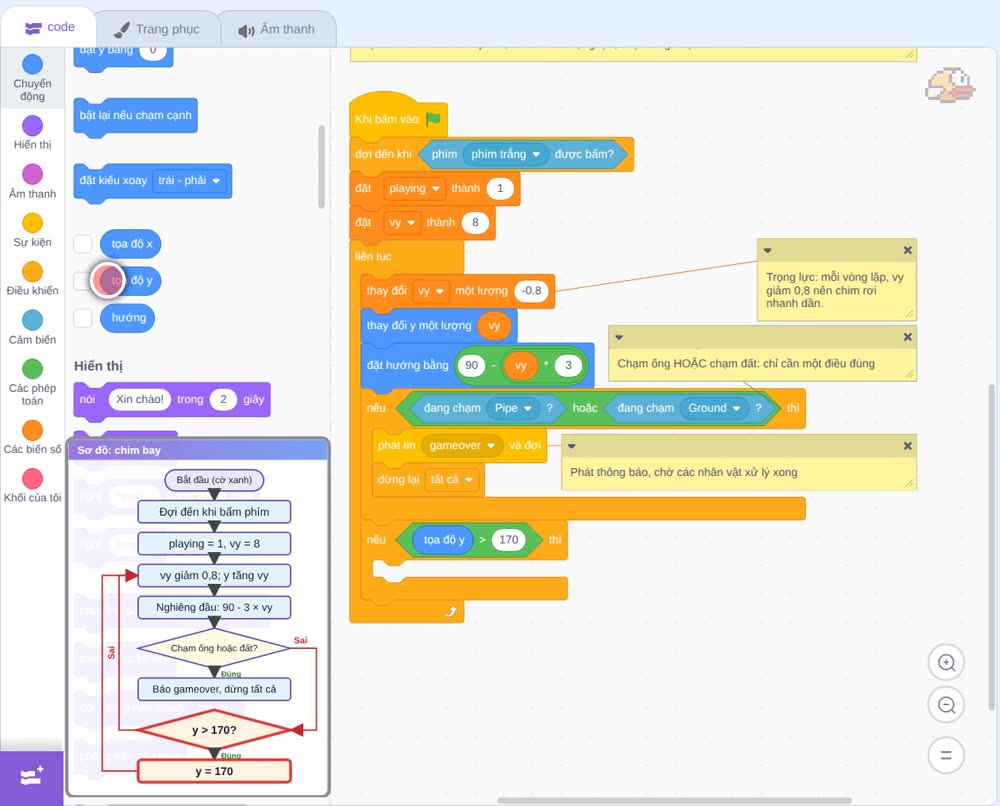1000x806 pixels.
Task: Zoom out of the workspace
Action: pos(946,705)
